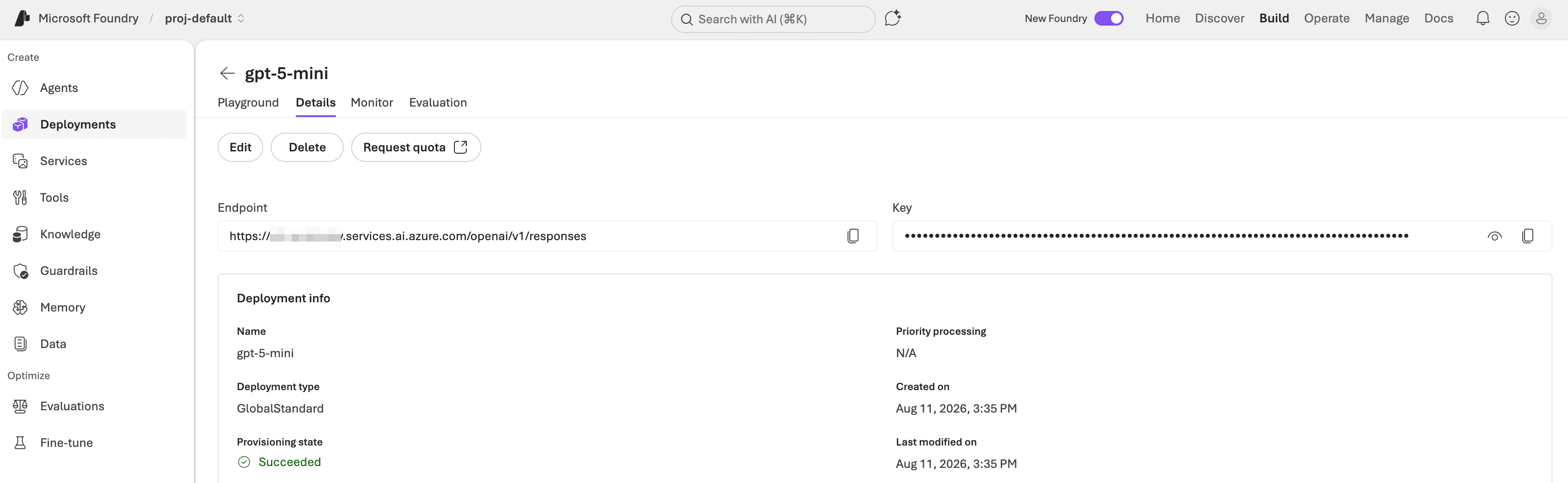Open Guardrails in the sidebar

point(94,270)
